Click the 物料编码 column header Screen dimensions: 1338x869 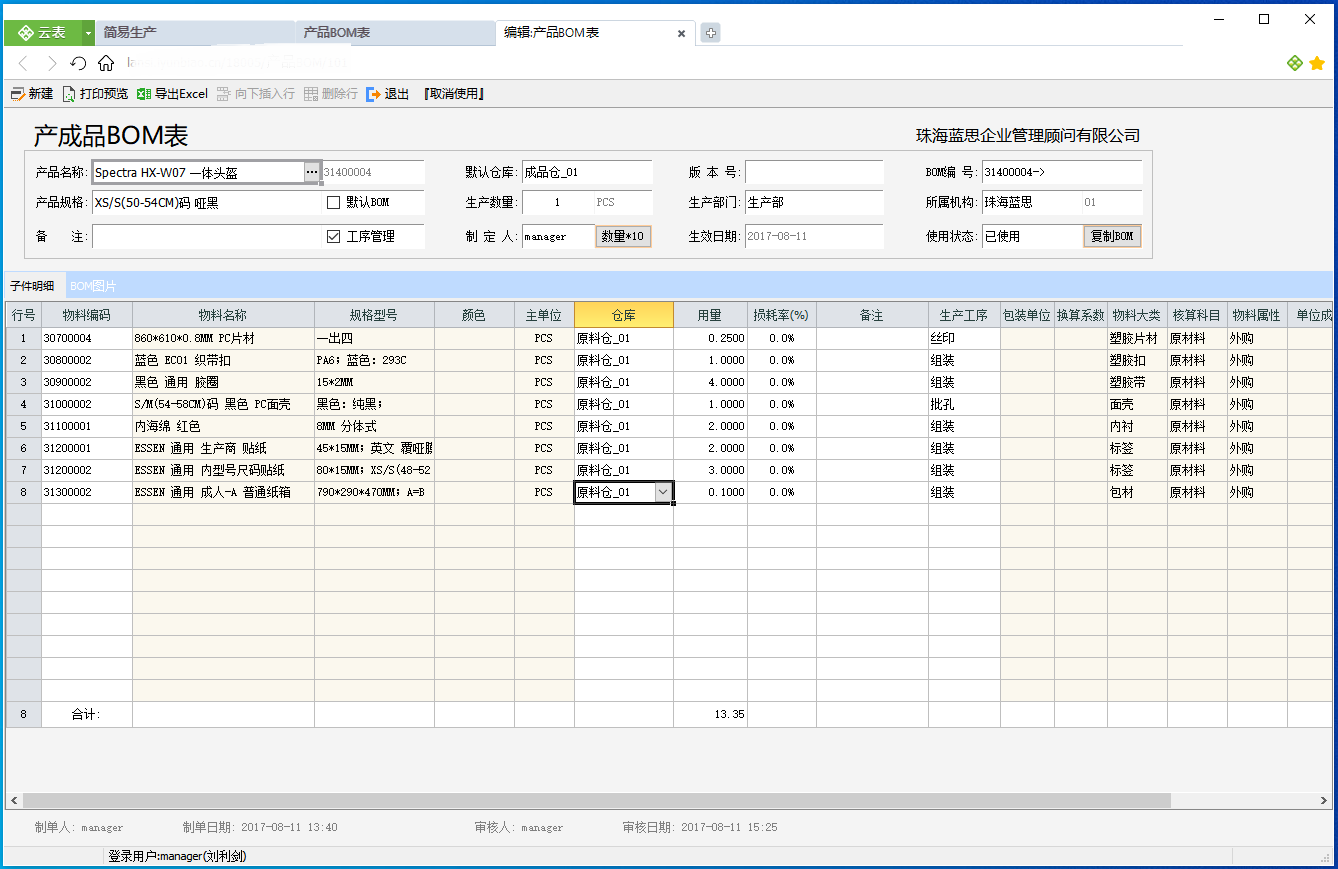point(86,315)
